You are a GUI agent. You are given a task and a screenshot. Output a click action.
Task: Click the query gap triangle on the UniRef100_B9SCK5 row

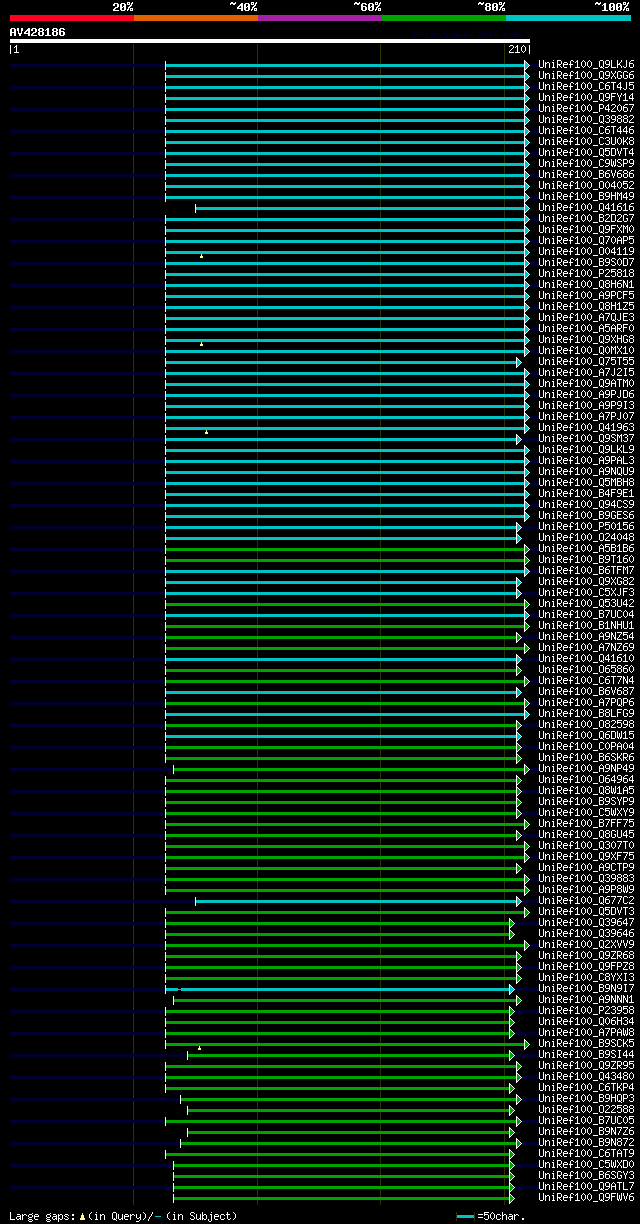199,1048
